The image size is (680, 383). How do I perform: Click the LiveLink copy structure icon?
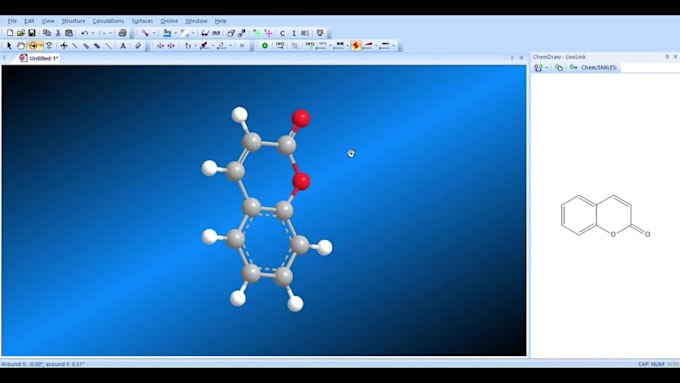coord(559,68)
